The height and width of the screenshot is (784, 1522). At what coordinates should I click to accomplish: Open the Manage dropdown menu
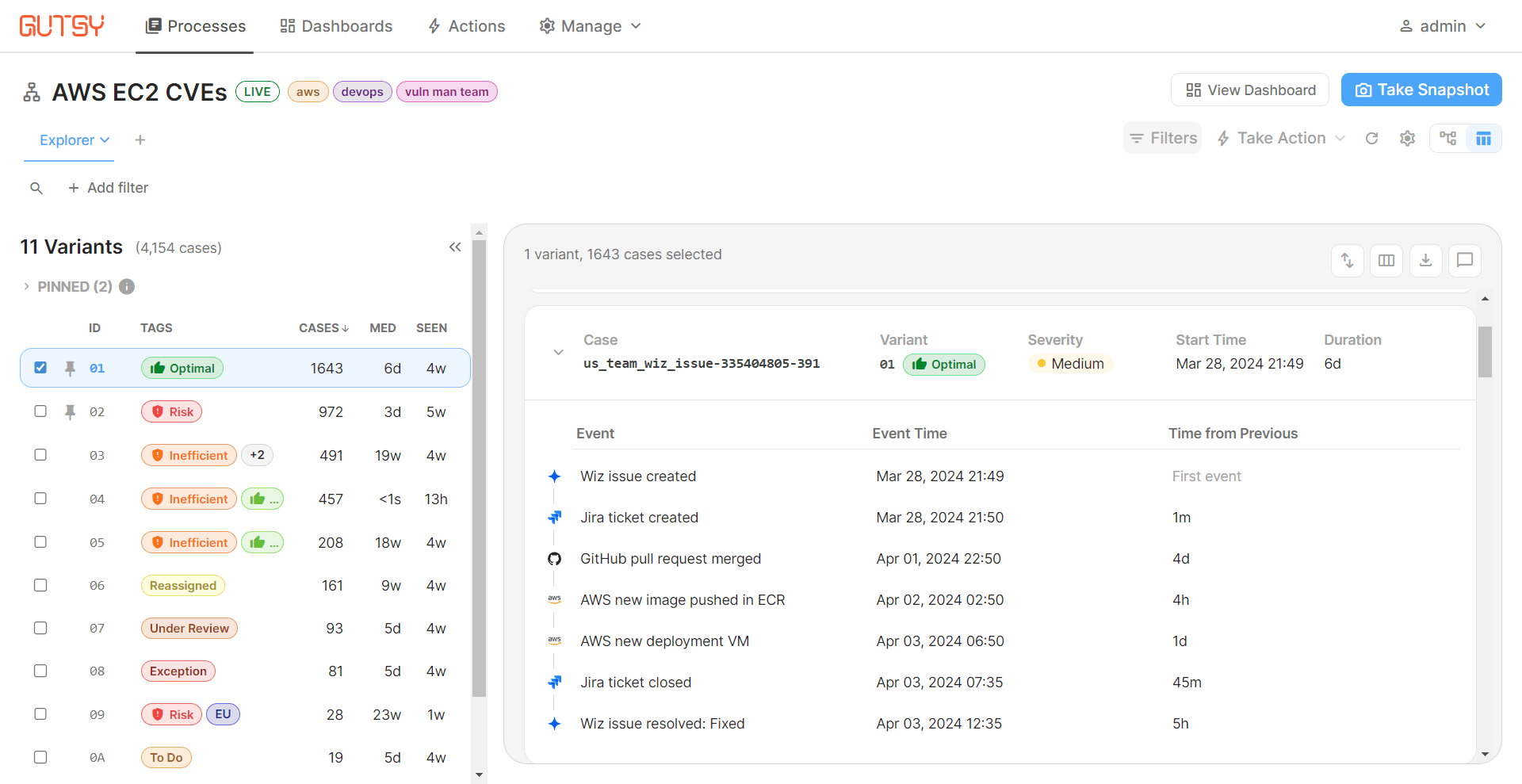point(590,26)
